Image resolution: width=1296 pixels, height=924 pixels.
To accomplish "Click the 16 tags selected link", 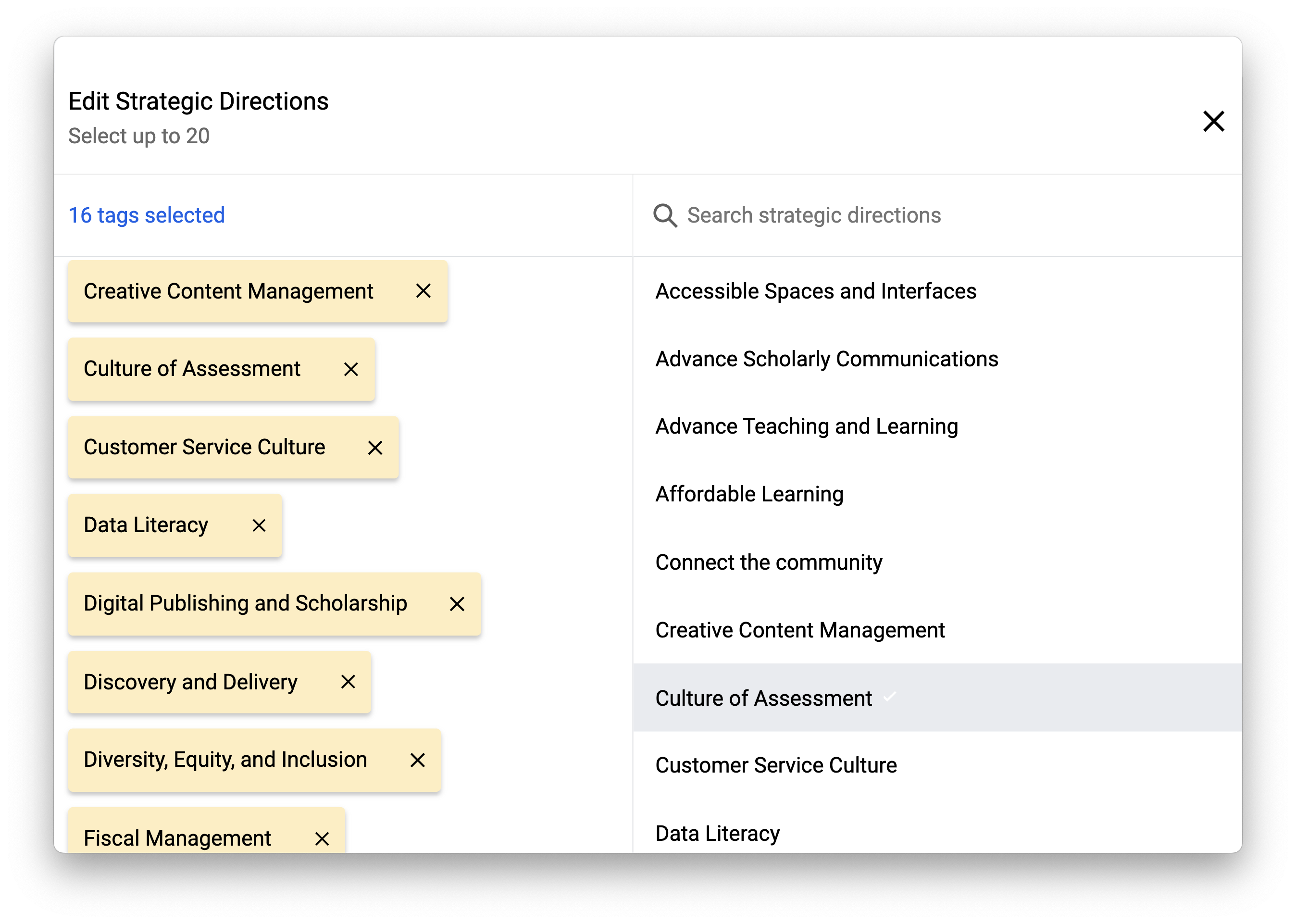I will [147, 216].
